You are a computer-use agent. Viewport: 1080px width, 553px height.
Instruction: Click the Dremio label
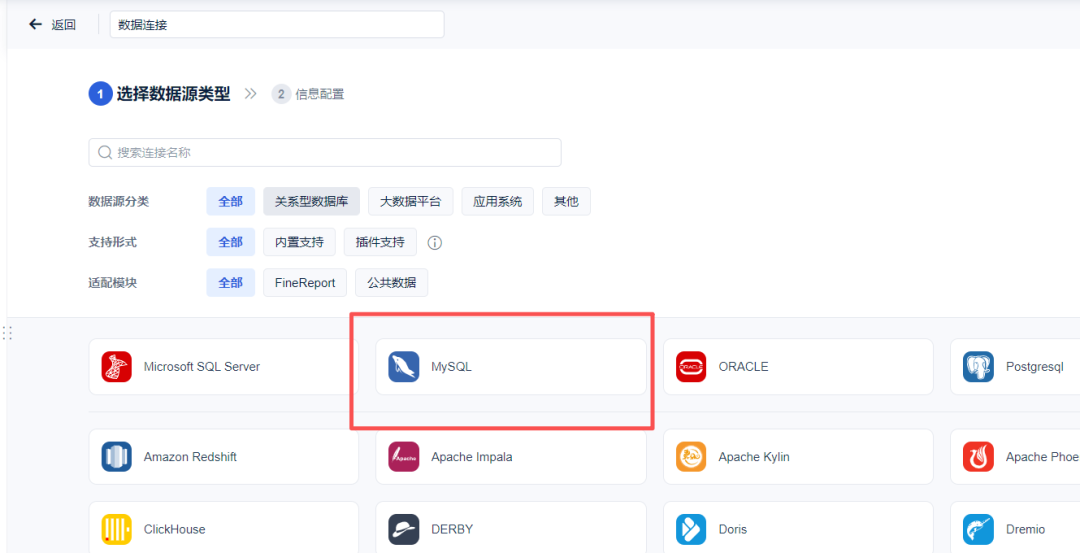pos(1026,530)
